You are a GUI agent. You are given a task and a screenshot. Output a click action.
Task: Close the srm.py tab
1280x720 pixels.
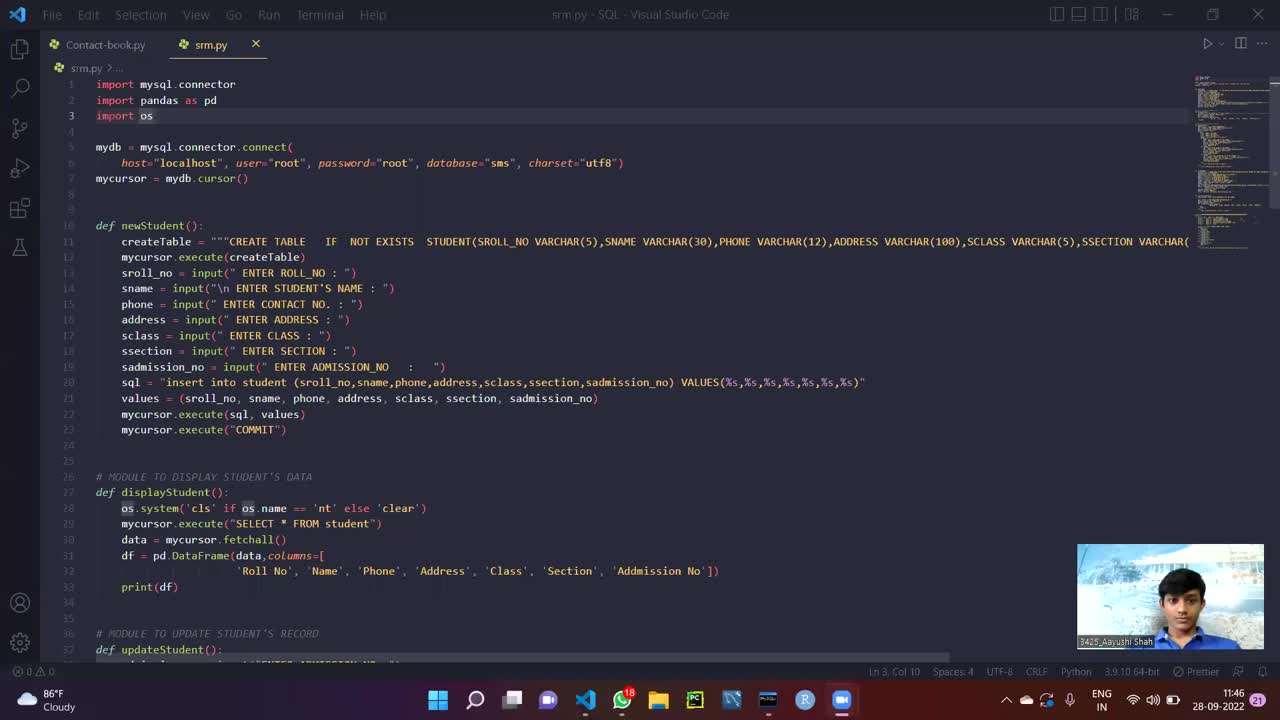255,44
